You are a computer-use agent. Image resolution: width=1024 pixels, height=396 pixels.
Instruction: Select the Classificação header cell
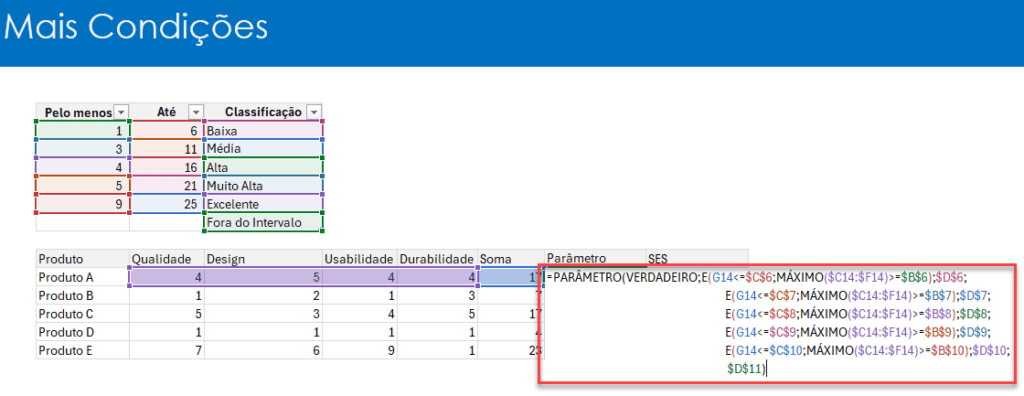click(x=264, y=112)
